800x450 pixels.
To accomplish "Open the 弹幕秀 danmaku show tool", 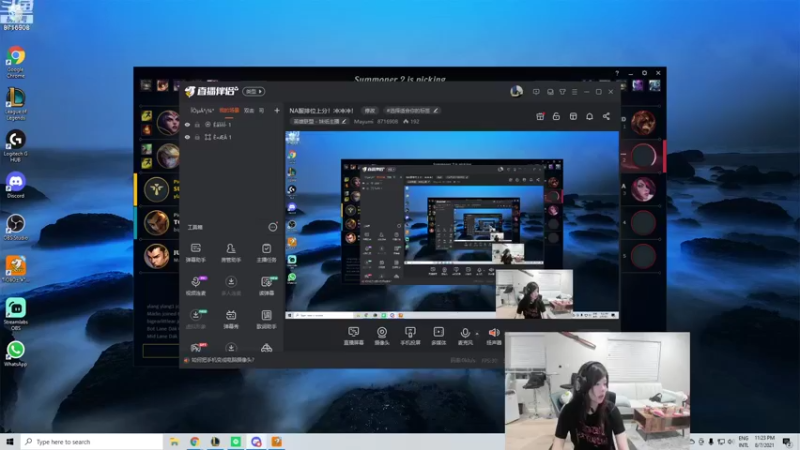I will coord(231,319).
